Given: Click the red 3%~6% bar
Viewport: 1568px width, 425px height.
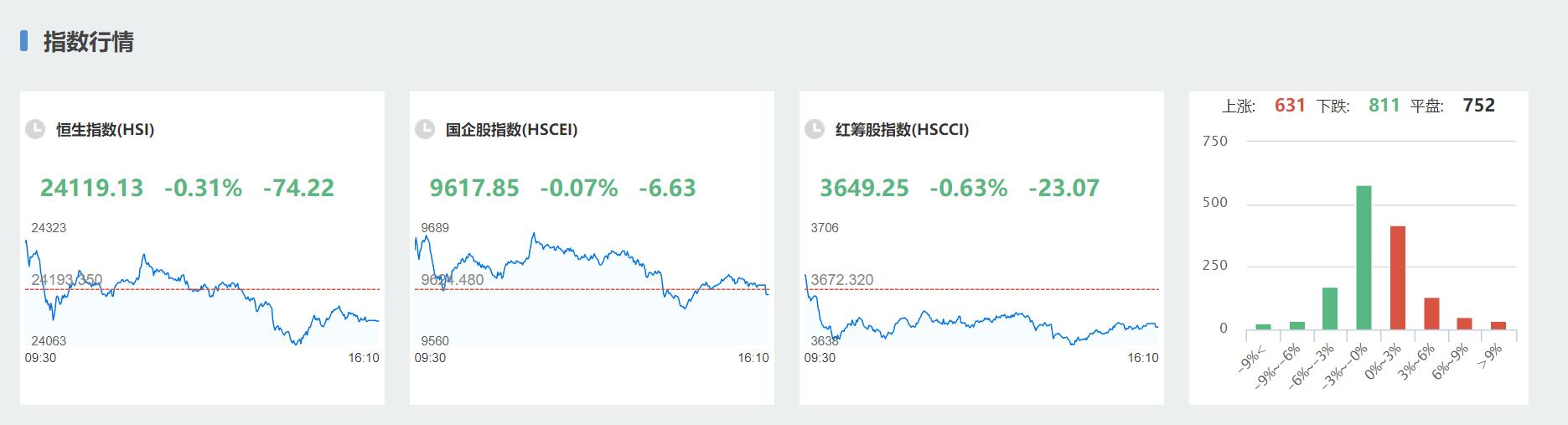Looking at the screenshot, I should 1431,314.
